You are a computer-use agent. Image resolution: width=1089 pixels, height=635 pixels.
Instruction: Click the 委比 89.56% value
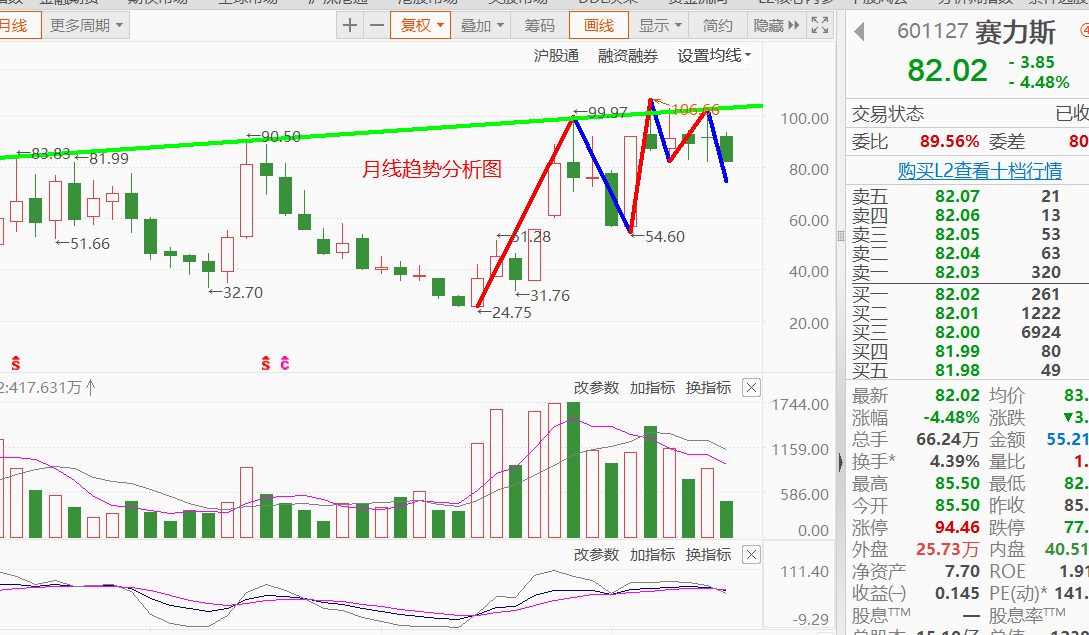pos(949,142)
